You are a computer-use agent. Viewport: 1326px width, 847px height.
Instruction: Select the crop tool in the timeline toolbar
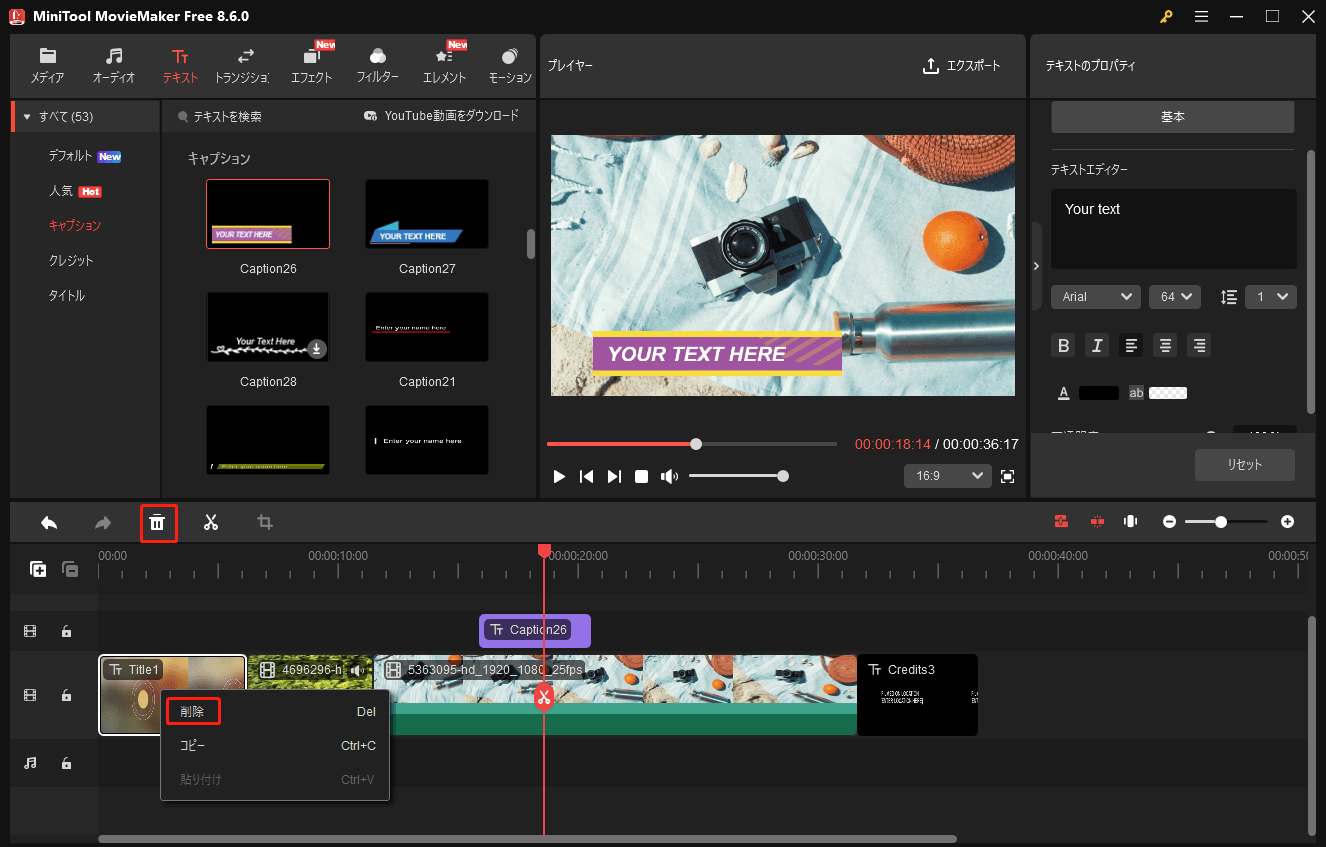click(264, 521)
